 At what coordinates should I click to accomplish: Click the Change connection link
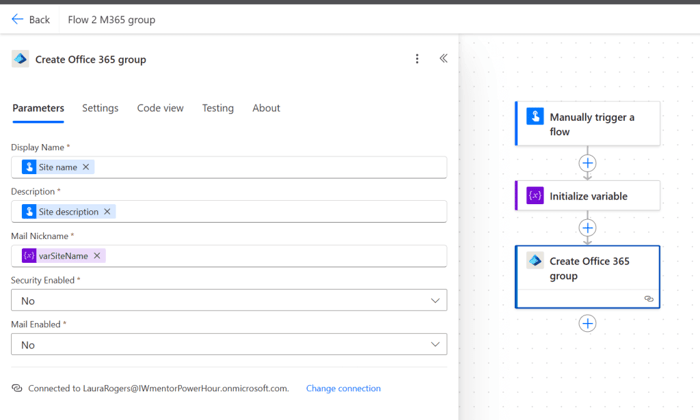coord(343,388)
